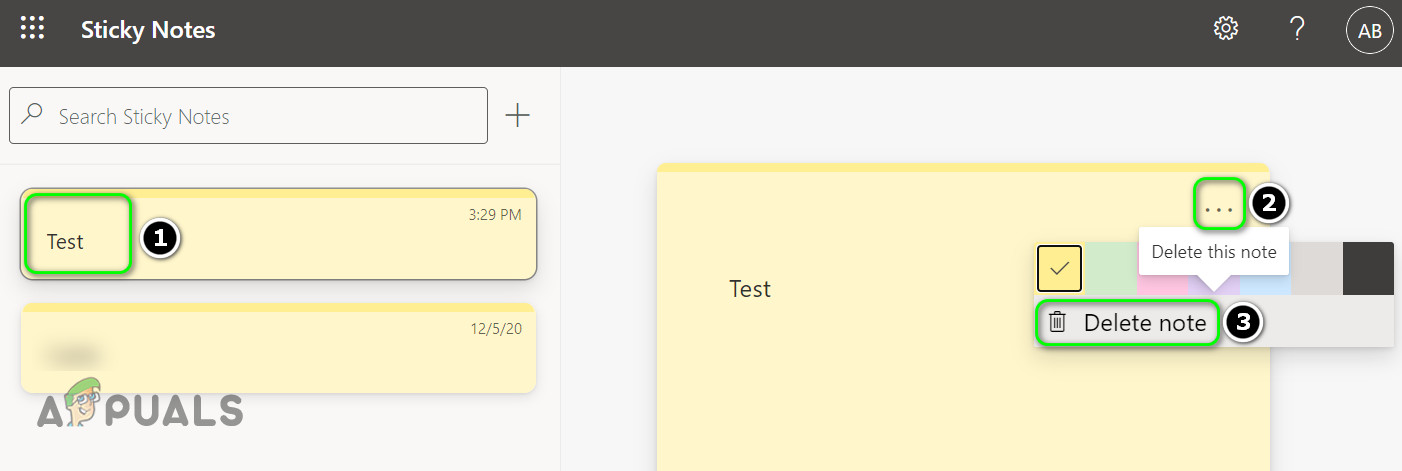Choose the Delete note menu entry
The width and height of the screenshot is (1402, 471).
click(x=1144, y=322)
